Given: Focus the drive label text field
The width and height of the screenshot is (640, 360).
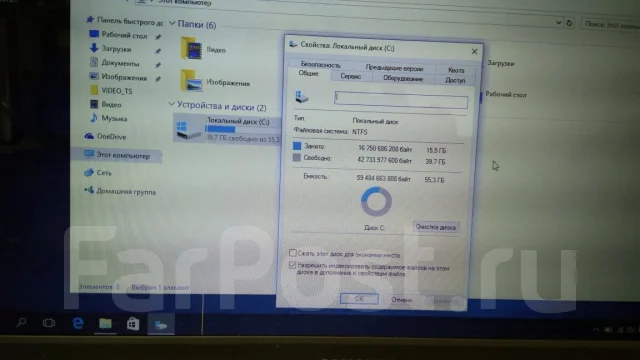Looking at the screenshot, I should click(401, 99).
